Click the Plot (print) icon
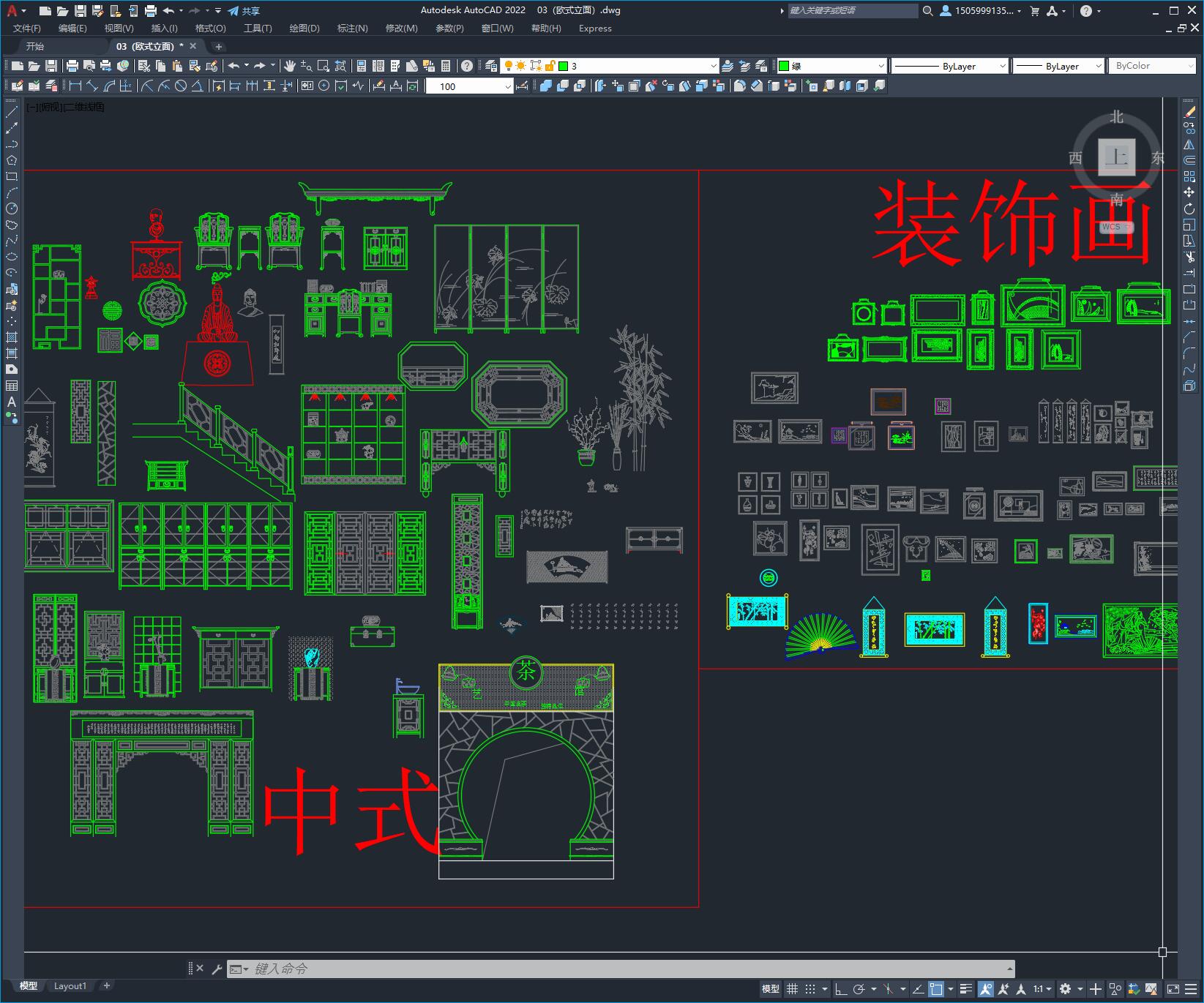This screenshot has height=1003, width=1204. tap(72, 65)
